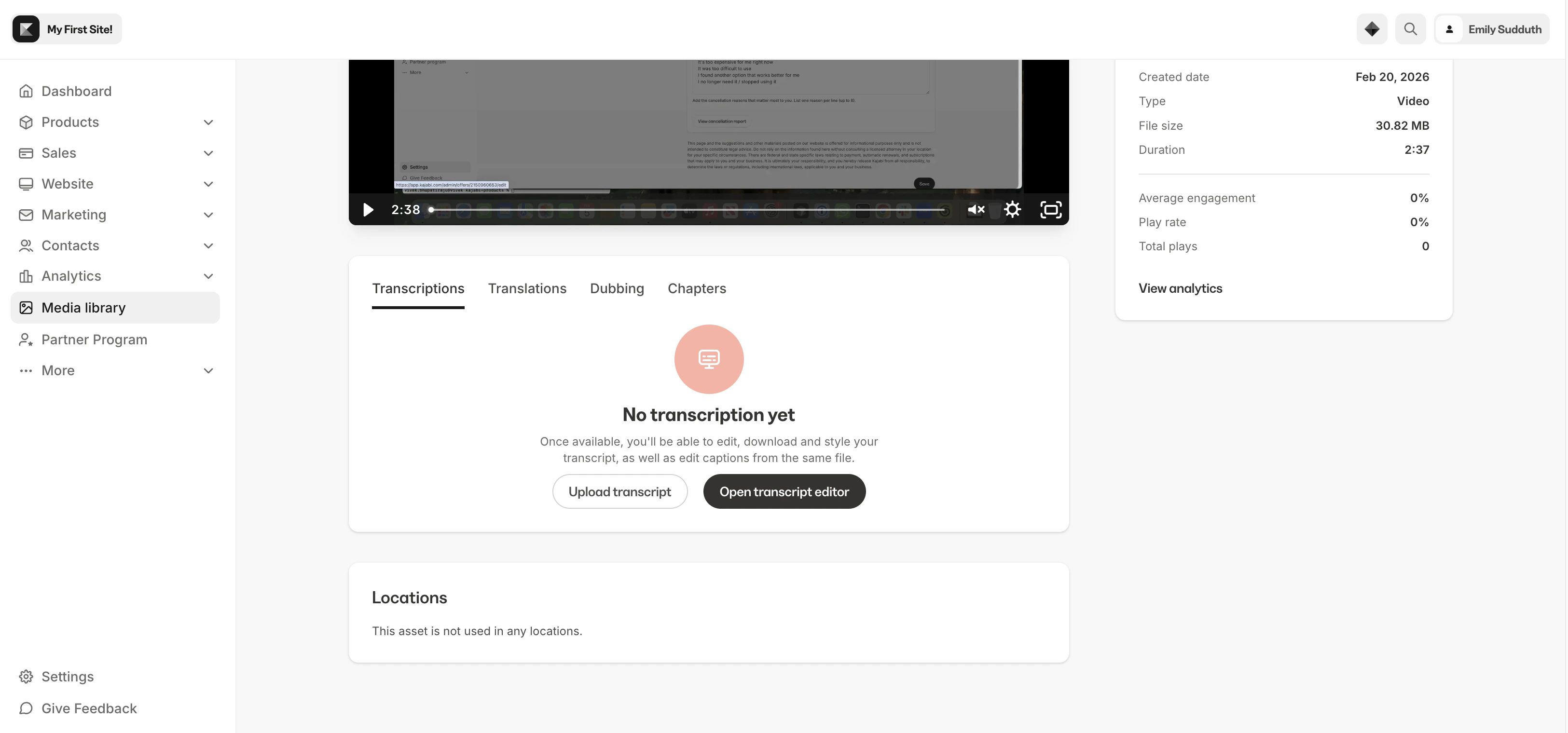This screenshot has width=1568, height=733.
Task: Open video player settings gear
Action: 1012,209
